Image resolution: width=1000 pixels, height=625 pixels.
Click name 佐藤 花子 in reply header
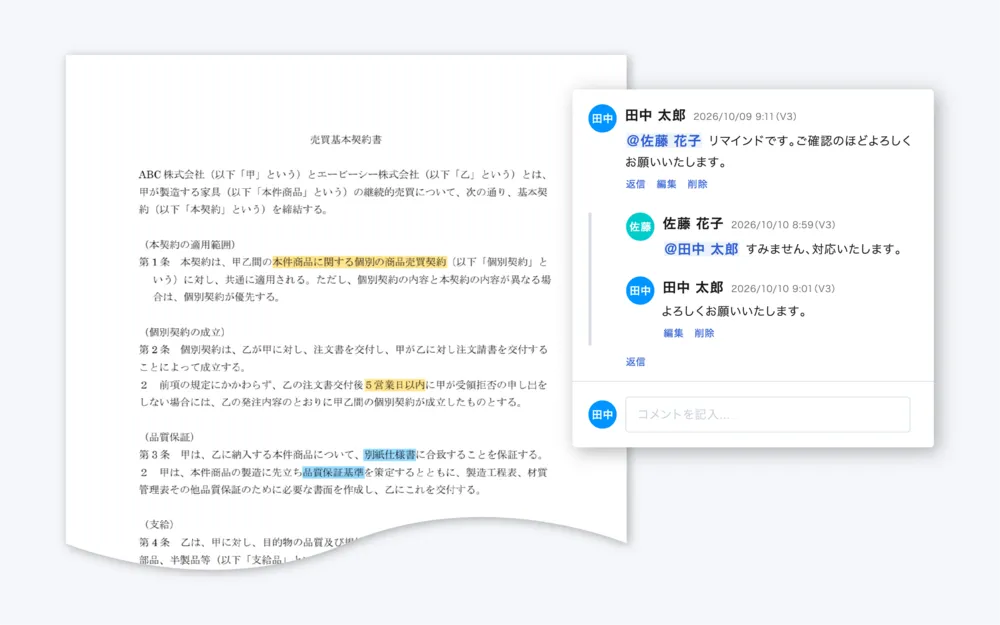click(693, 224)
